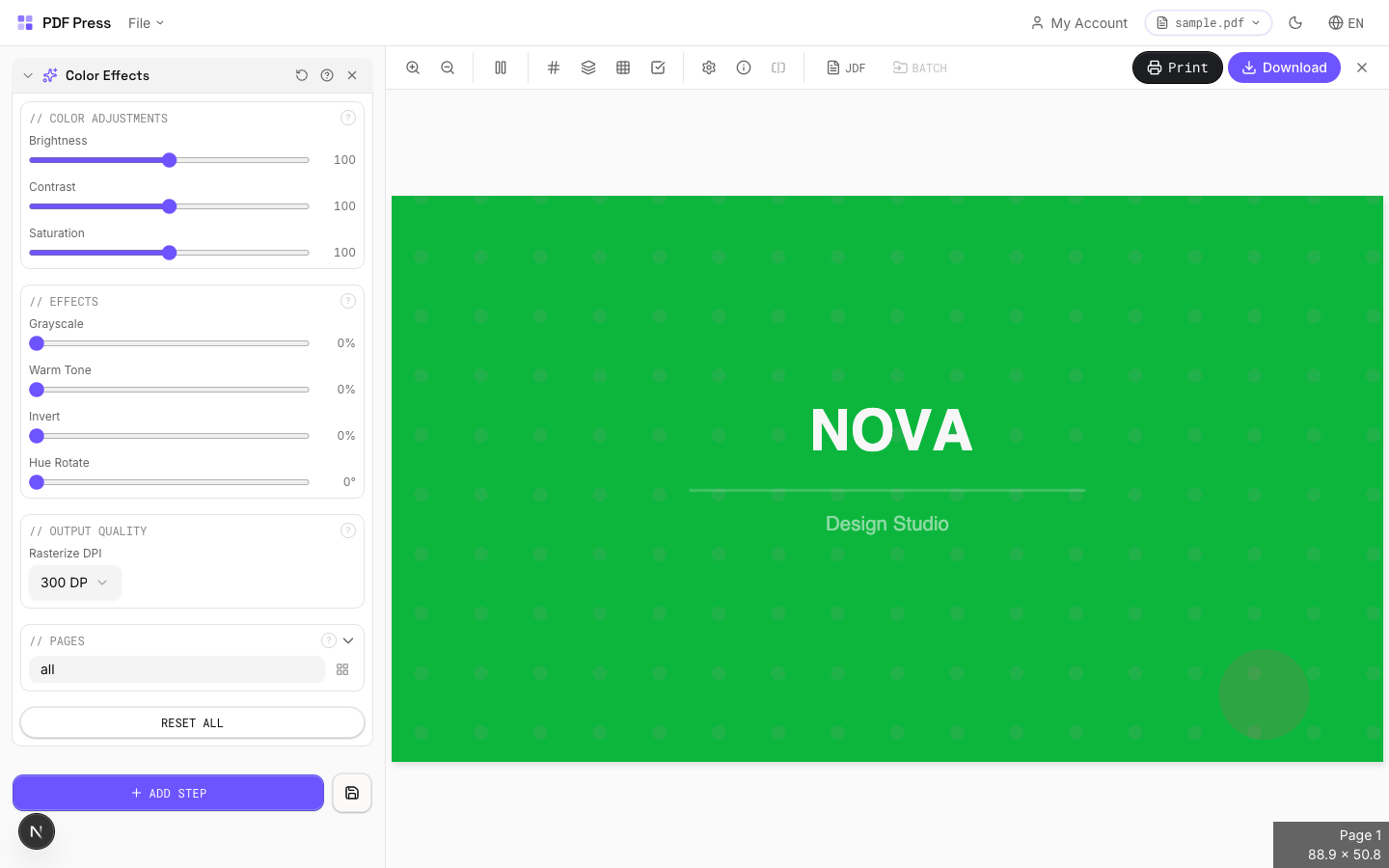This screenshot has width=1389, height=868.
Task: Collapse the Pages section chevron
Action: pyautogui.click(x=348, y=640)
